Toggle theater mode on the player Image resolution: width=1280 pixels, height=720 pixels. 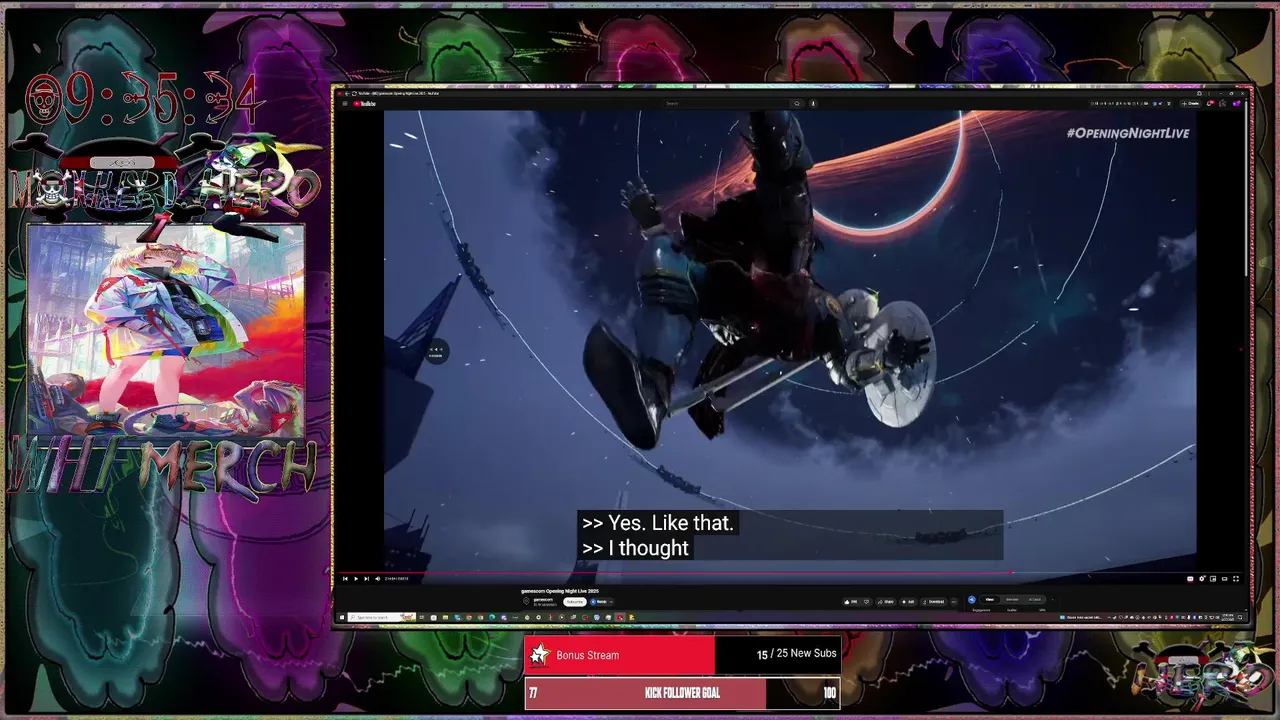coord(1224,579)
